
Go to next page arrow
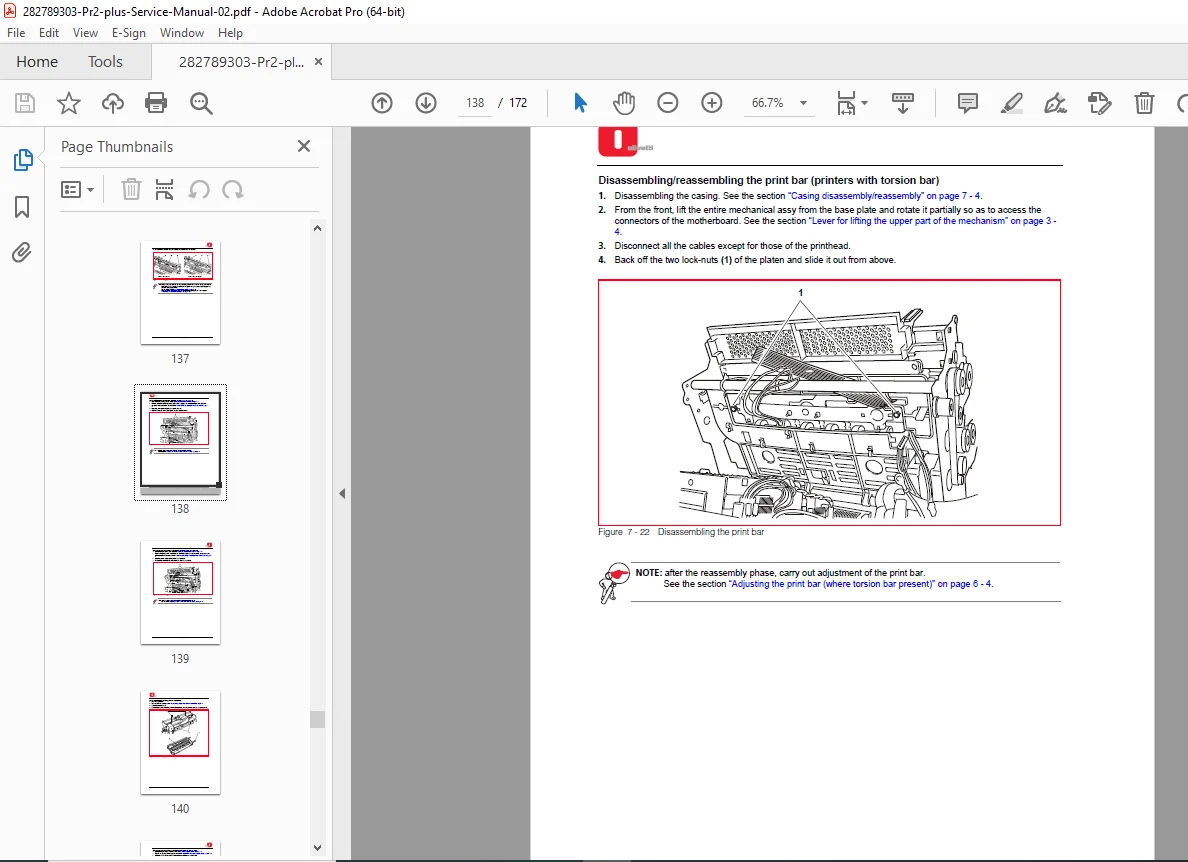pos(426,103)
